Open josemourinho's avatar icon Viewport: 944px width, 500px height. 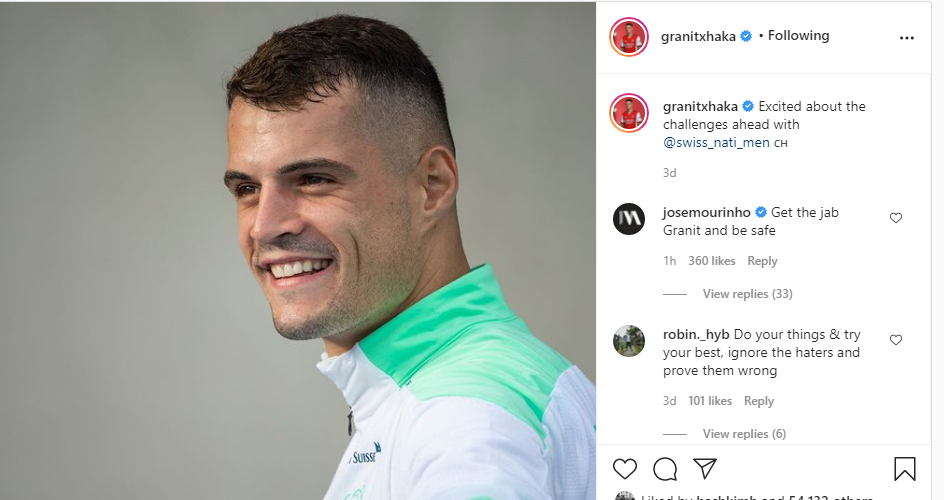[x=629, y=218]
